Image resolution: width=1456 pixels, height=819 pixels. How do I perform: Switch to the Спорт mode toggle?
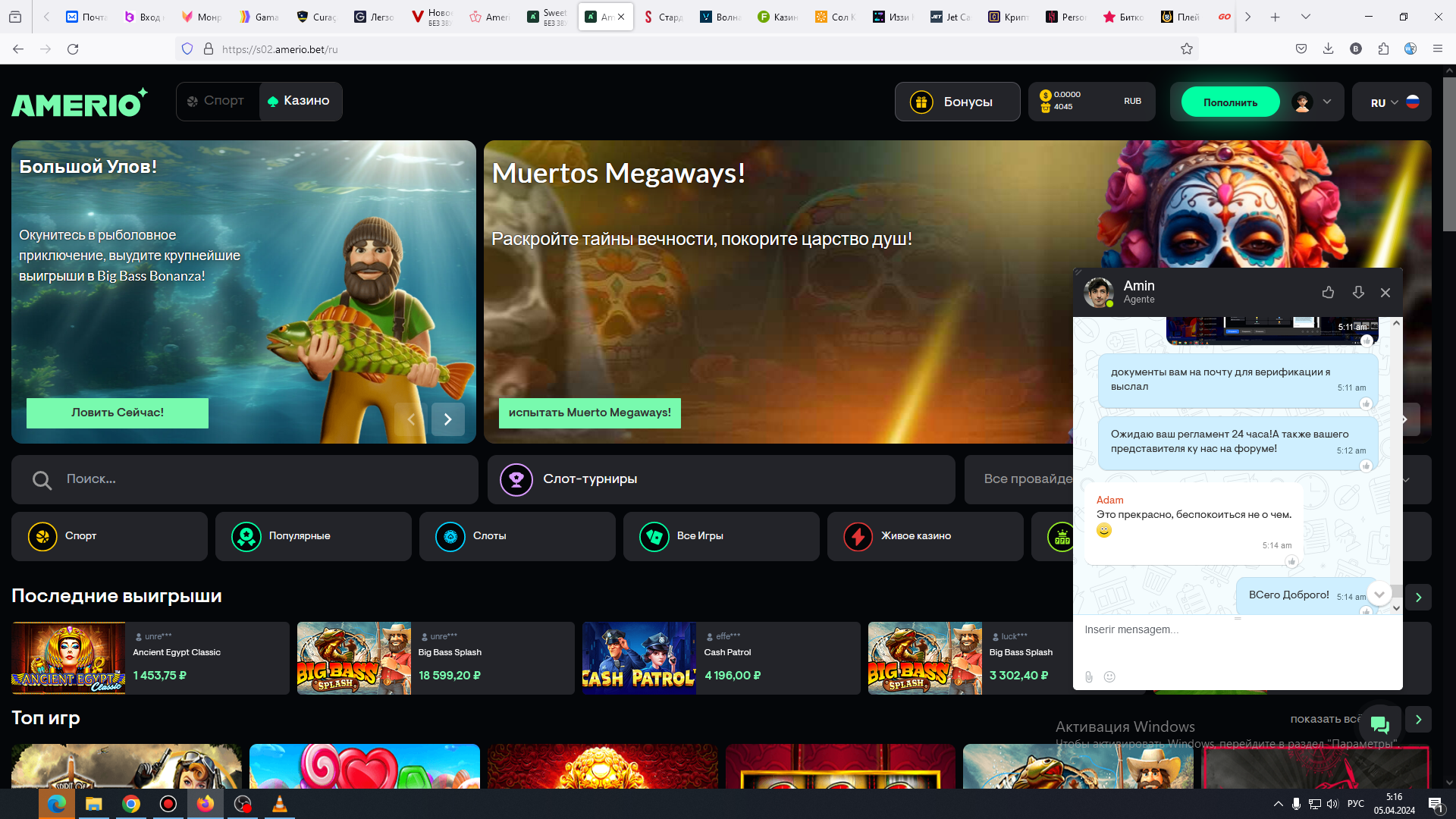215,101
